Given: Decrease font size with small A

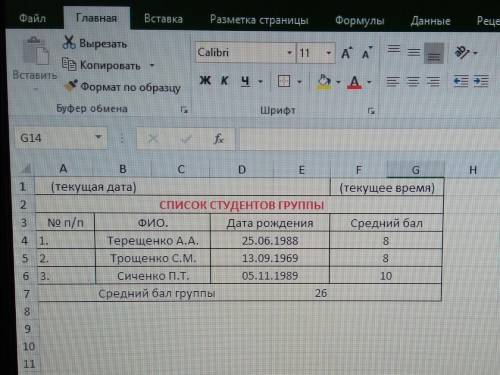Looking at the screenshot, I should [367, 53].
